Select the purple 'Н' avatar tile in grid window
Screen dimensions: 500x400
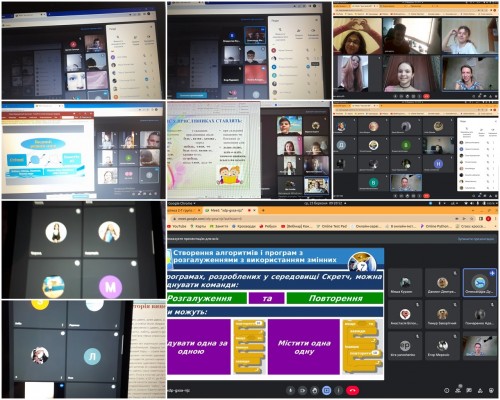(438, 164)
